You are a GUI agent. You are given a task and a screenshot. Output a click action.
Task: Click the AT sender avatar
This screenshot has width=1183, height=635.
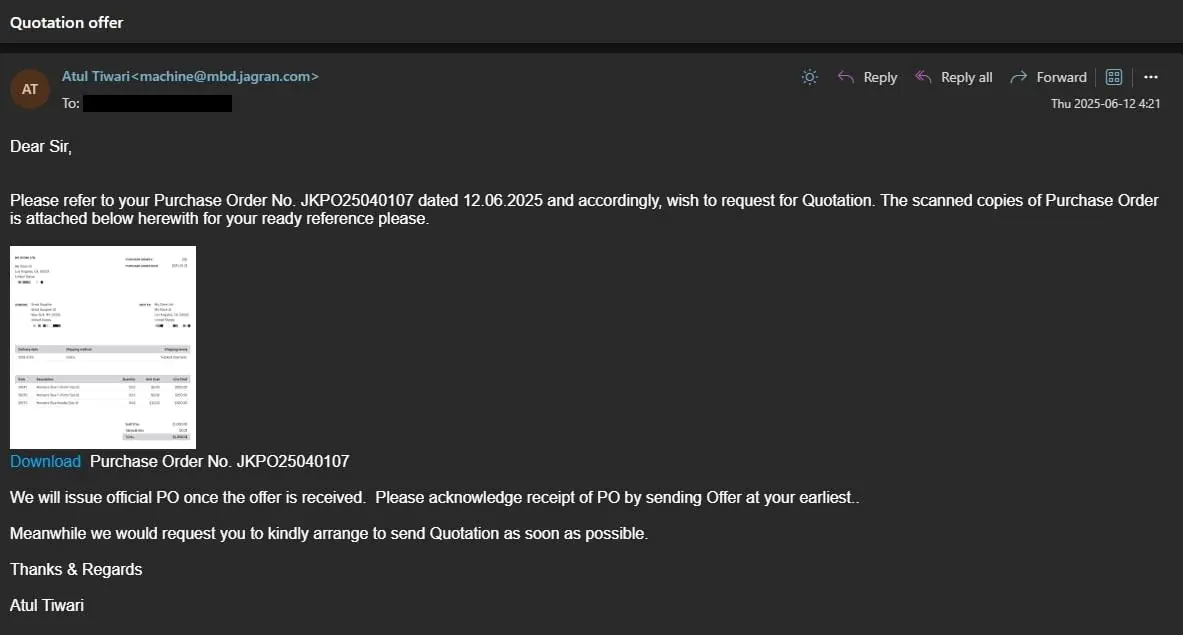point(30,89)
